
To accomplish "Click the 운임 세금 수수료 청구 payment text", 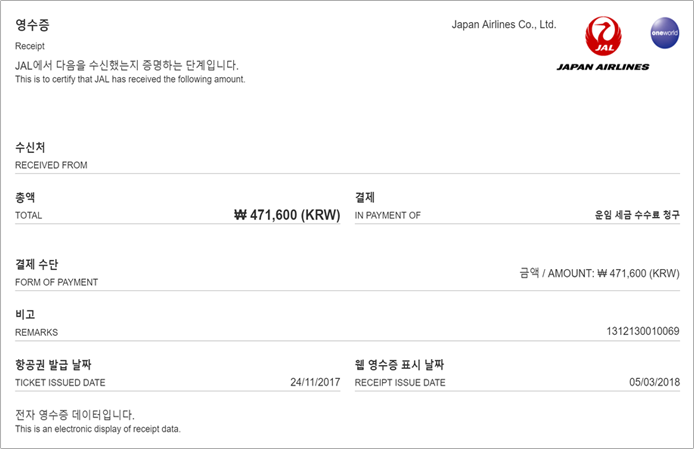I will (636, 214).
